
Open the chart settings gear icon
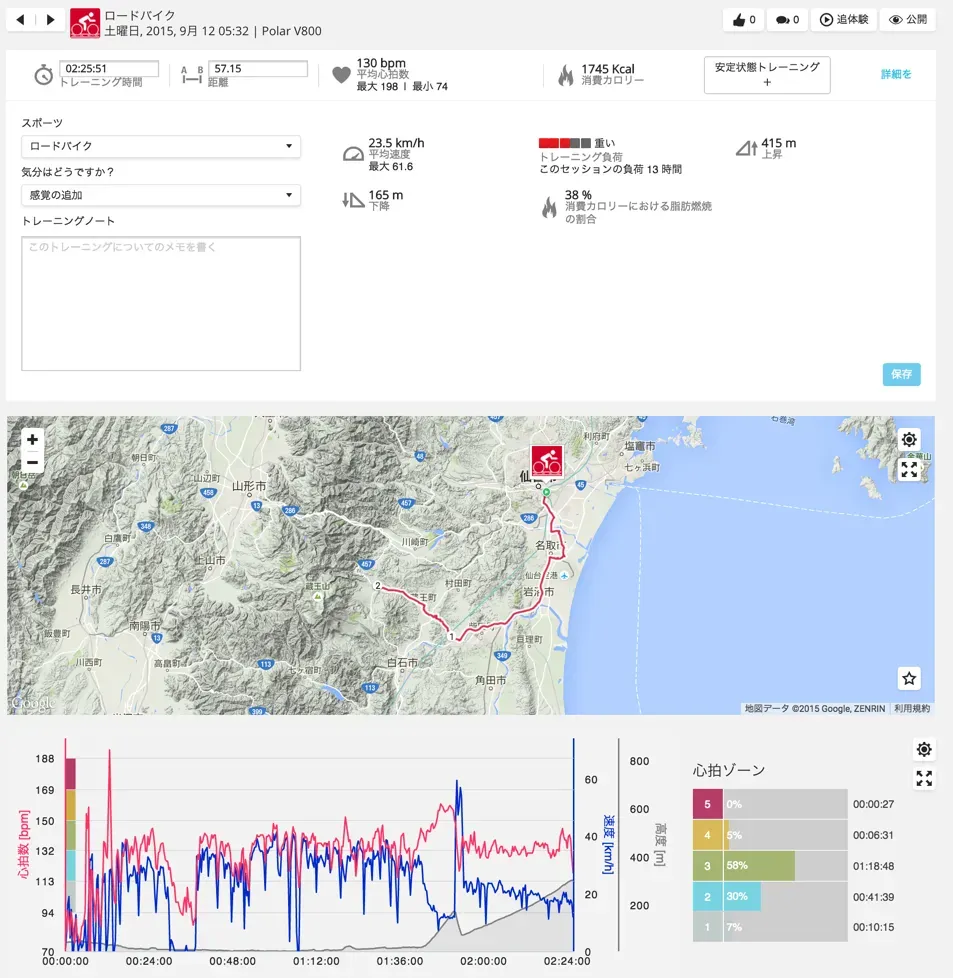(923, 749)
